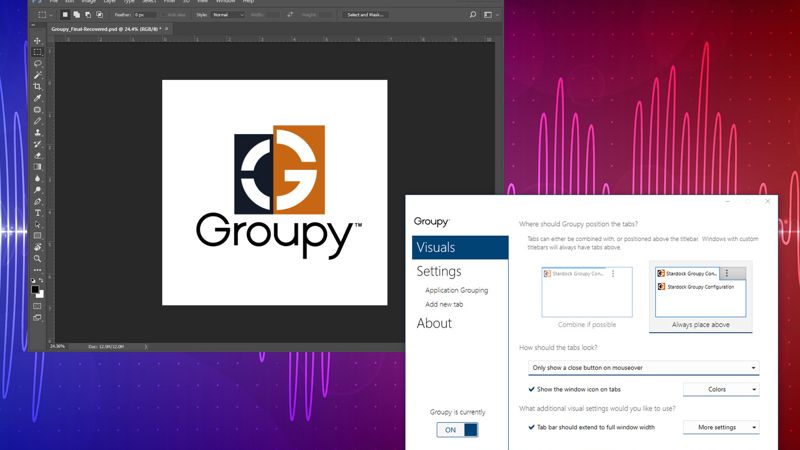
Task: Open the Style Normal dropdown
Action: [x=228, y=15]
